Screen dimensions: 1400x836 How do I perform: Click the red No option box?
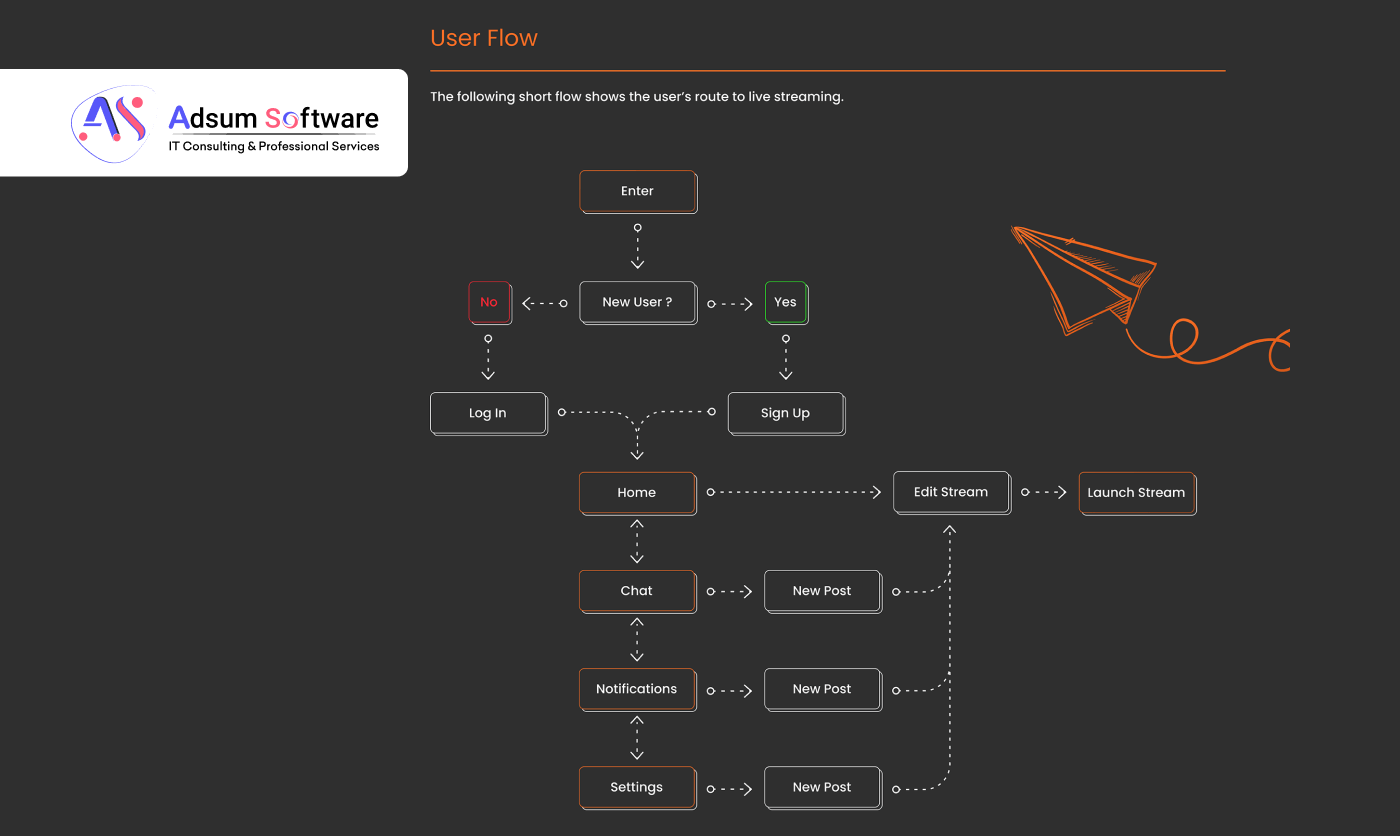[x=489, y=302]
